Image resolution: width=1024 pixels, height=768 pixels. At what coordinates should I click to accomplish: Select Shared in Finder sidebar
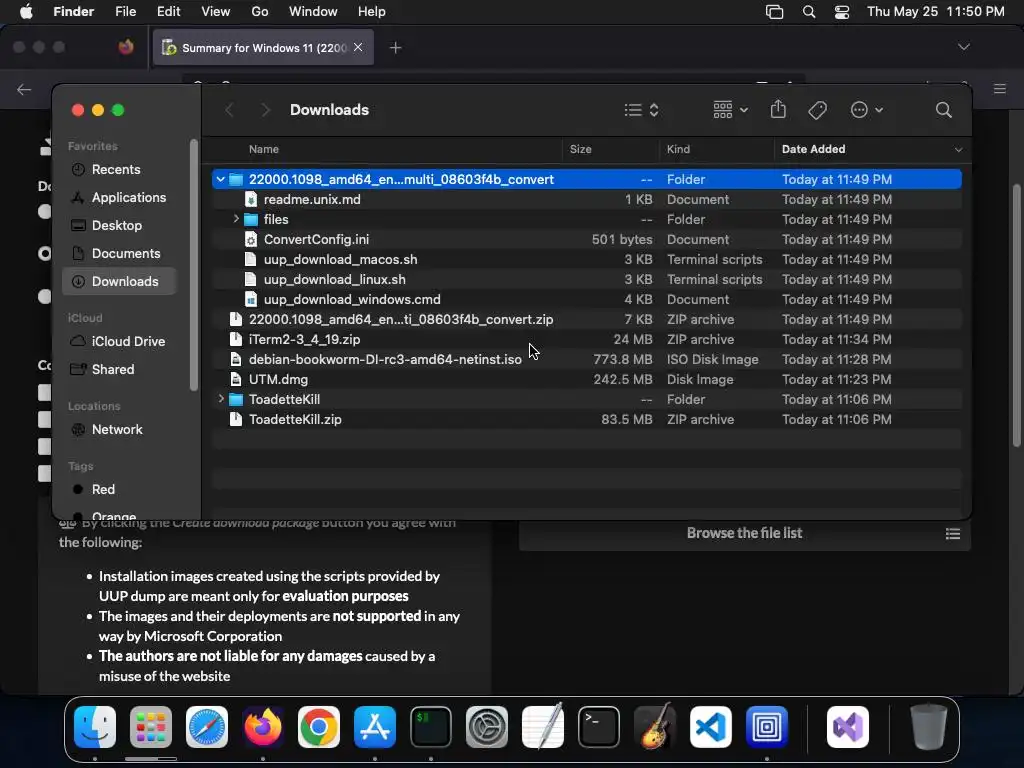[x=119, y=370]
